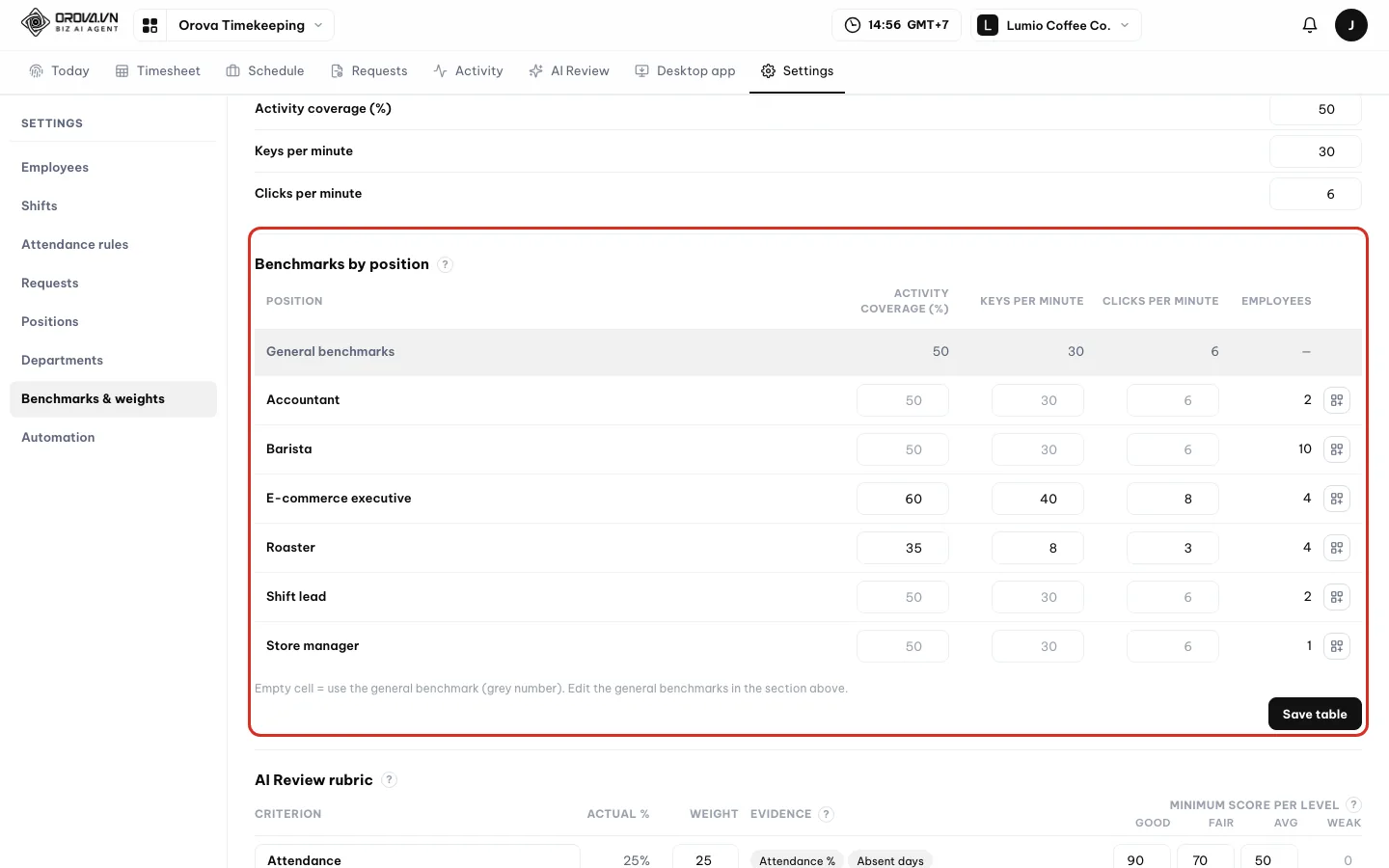
Task: Open the app switcher grid icon
Action: tap(150, 25)
